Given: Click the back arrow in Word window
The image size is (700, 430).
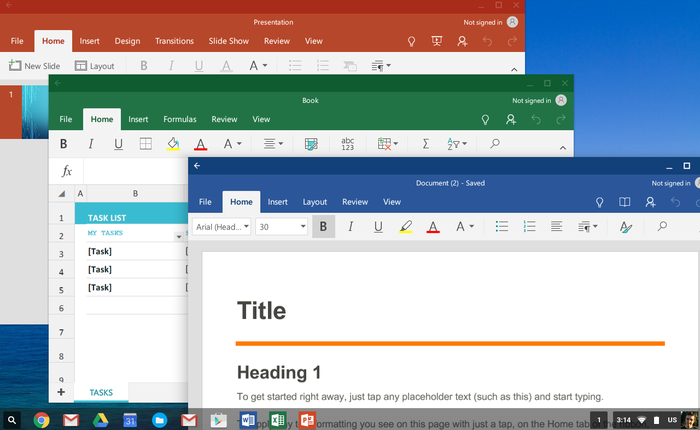Looking at the screenshot, I should 197,166.
